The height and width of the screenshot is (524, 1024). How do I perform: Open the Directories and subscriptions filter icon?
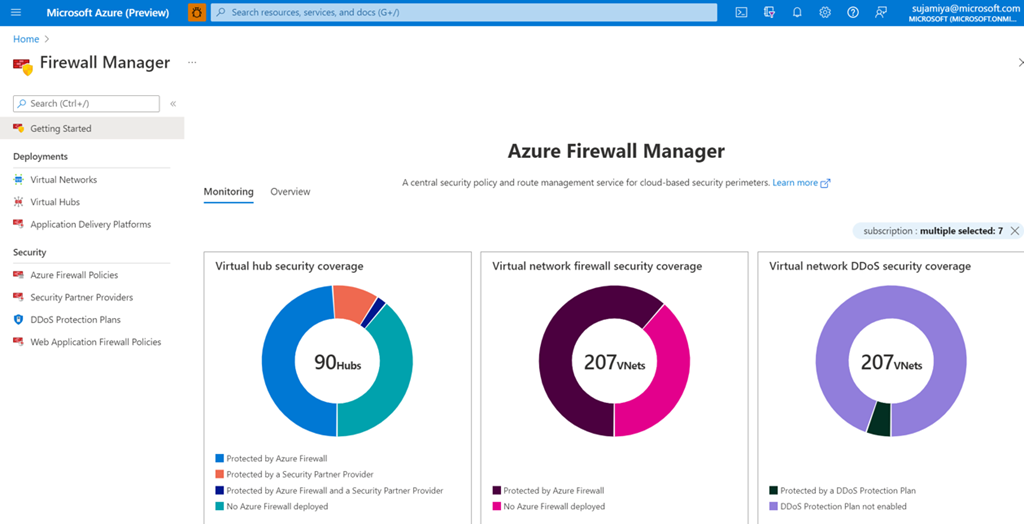click(x=769, y=12)
